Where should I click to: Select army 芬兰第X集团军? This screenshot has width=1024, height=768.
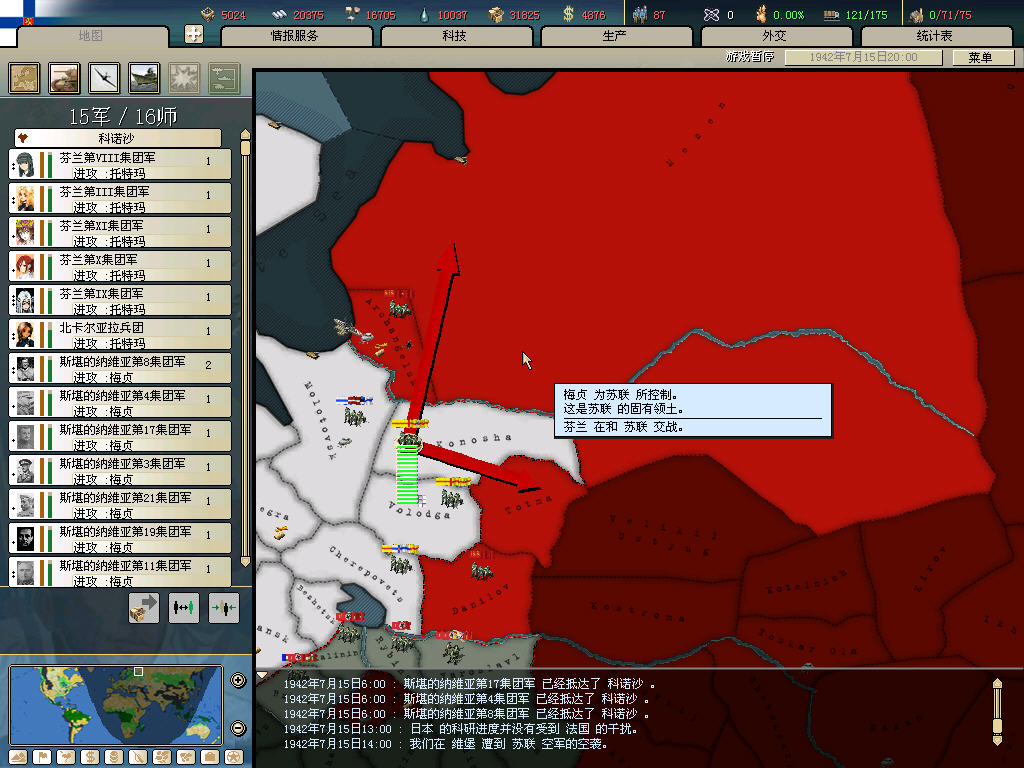(120, 266)
